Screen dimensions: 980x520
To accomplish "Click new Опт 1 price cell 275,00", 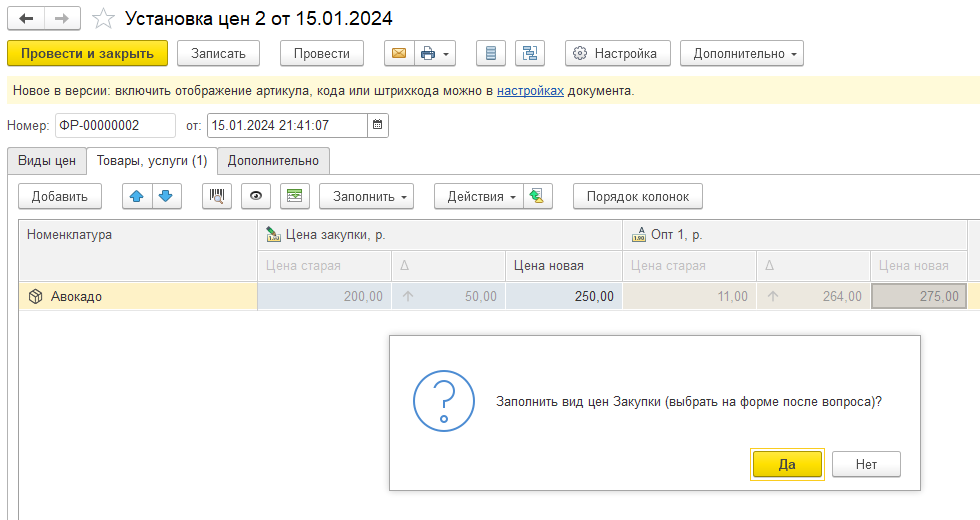I will 919,296.
